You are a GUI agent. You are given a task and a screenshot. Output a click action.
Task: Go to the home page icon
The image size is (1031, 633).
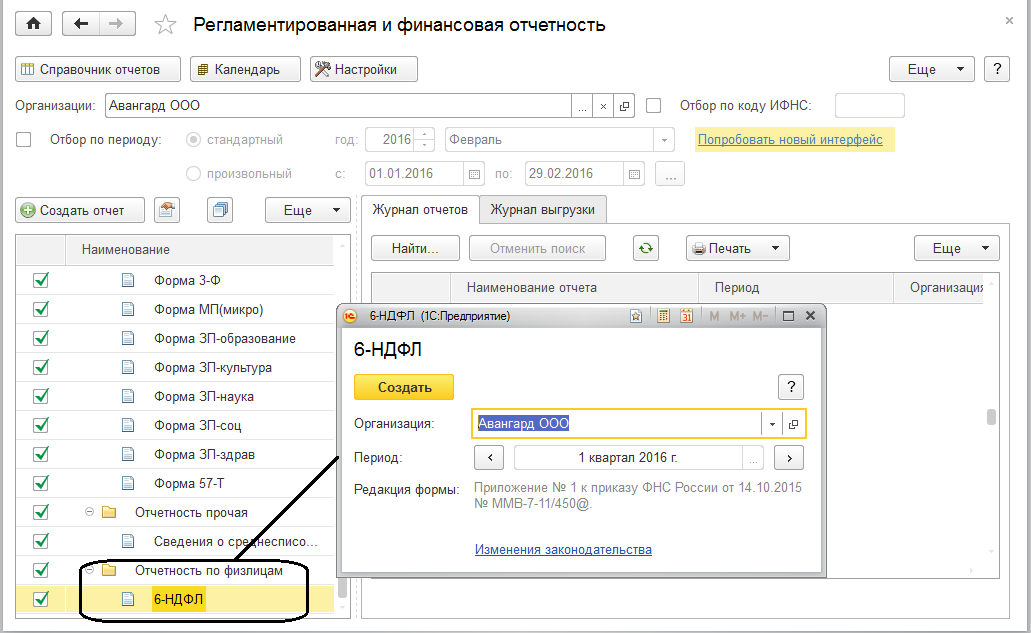(34, 24)
